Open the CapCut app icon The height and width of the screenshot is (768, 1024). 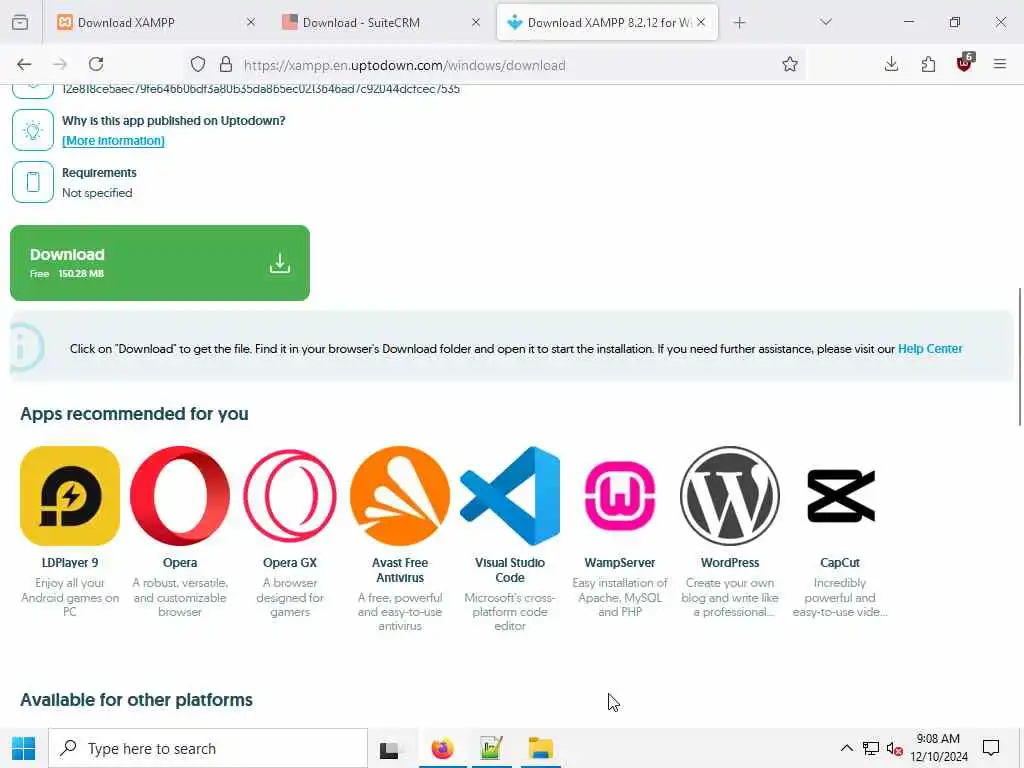coord(840,496)
